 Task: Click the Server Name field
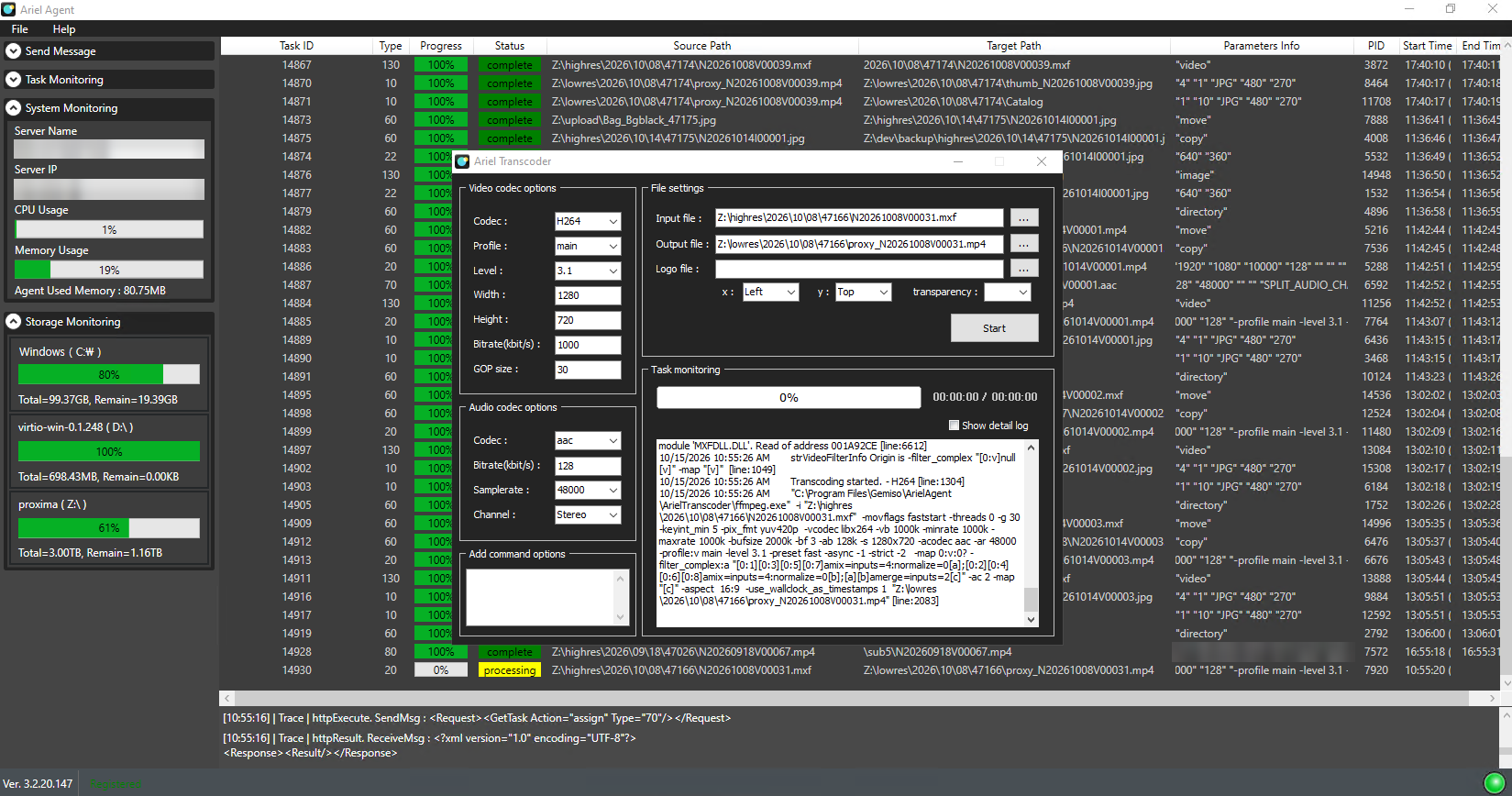pyautogui.click(x=109, y=149)
